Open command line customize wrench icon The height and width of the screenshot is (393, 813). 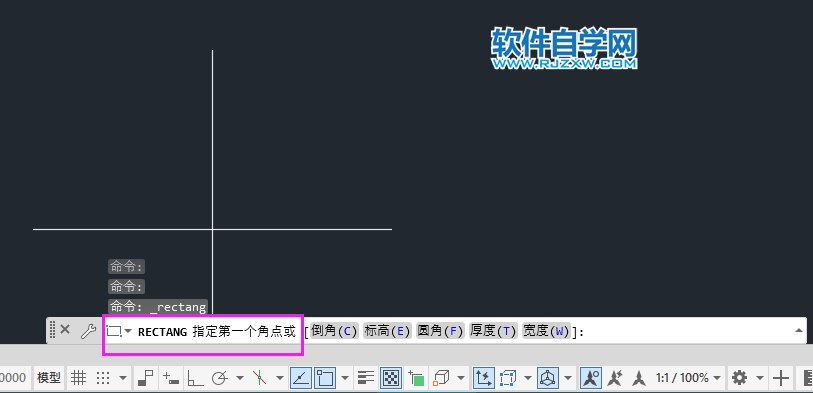[x=88, y=331]
